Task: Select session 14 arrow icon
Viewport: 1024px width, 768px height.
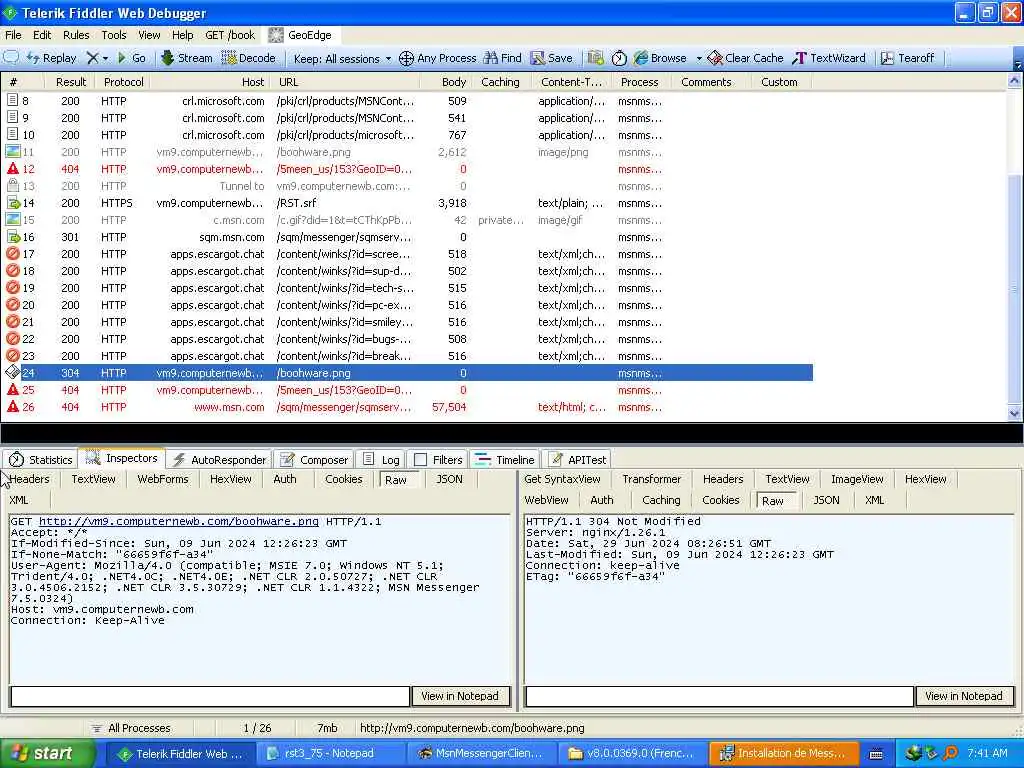Action: click(x=12, y=203)
